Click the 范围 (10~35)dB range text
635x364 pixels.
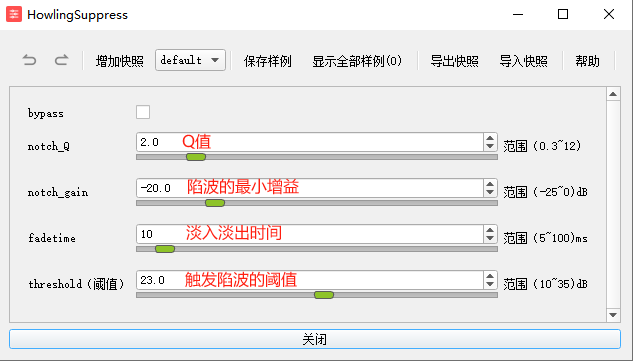pos(546,284)
